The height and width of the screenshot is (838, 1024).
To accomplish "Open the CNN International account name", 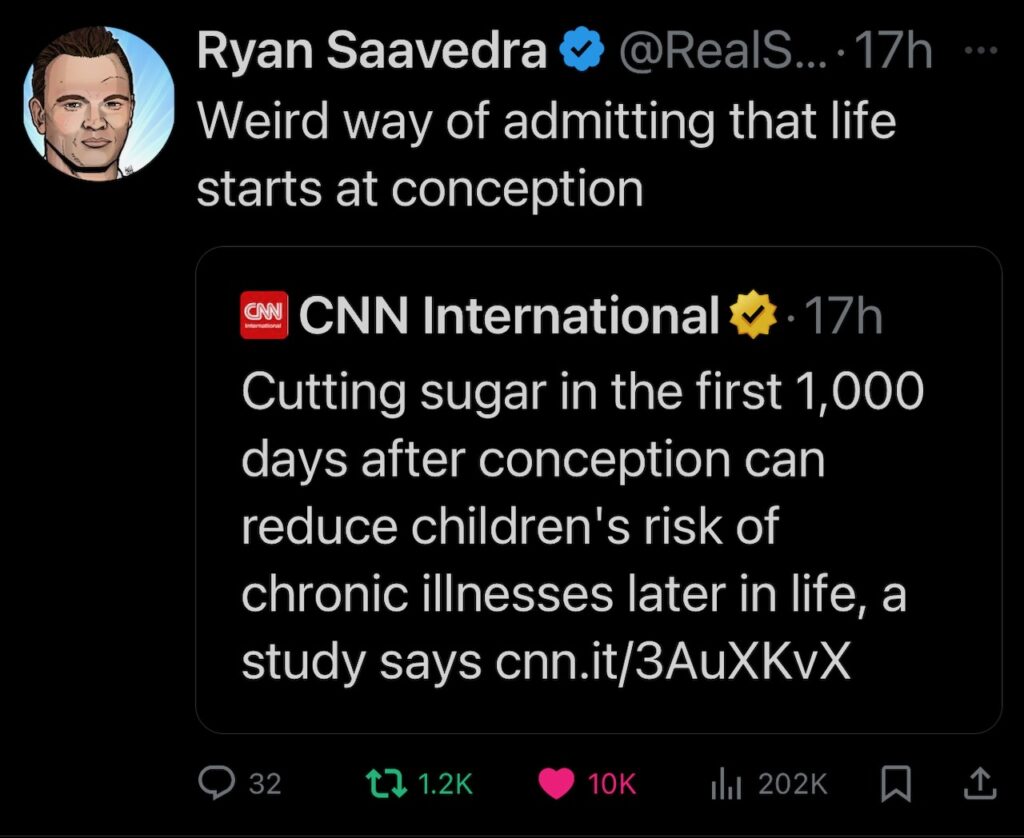I will coord(508,316).
